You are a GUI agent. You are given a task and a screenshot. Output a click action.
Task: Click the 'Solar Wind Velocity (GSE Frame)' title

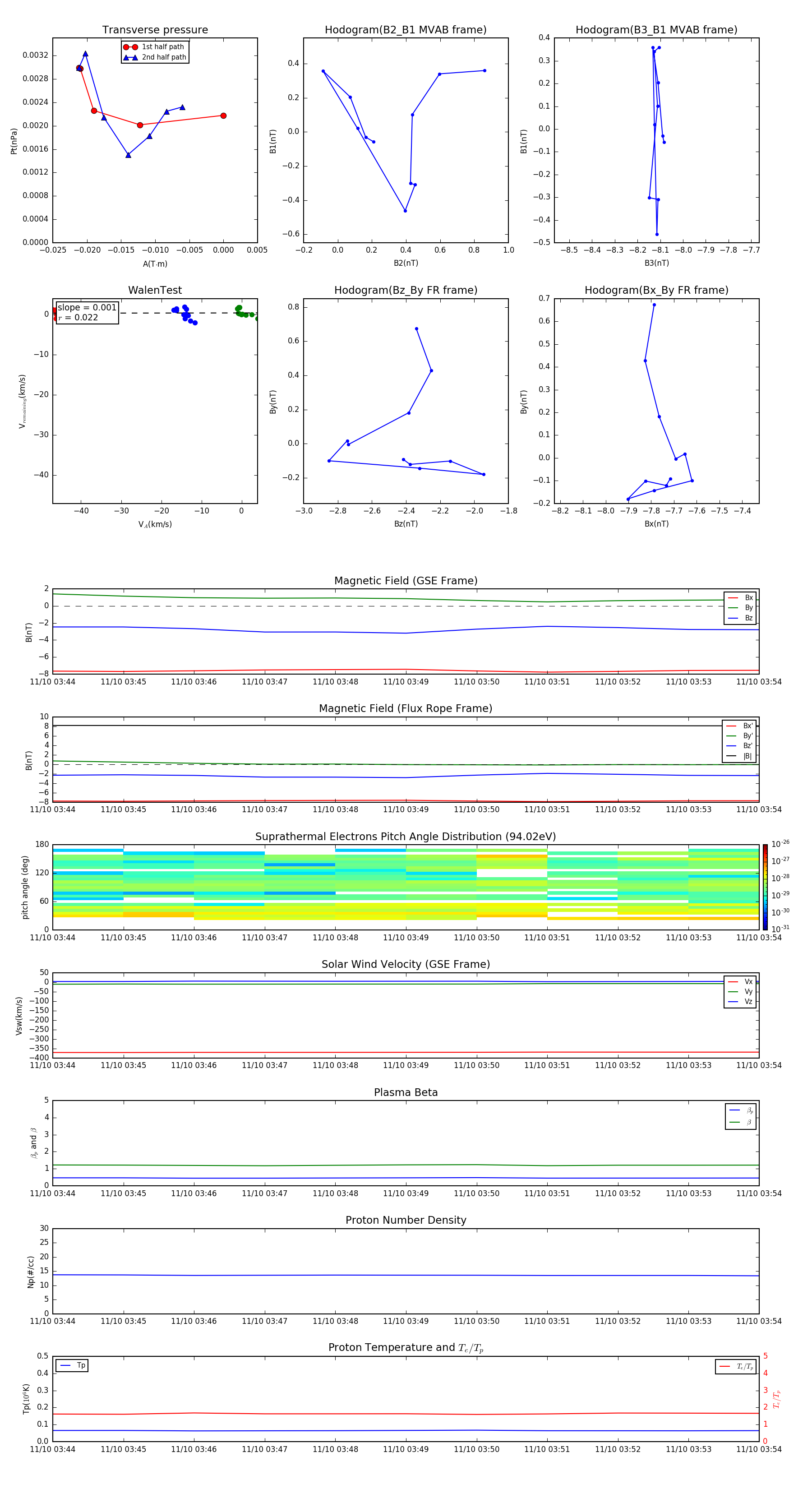406,965
